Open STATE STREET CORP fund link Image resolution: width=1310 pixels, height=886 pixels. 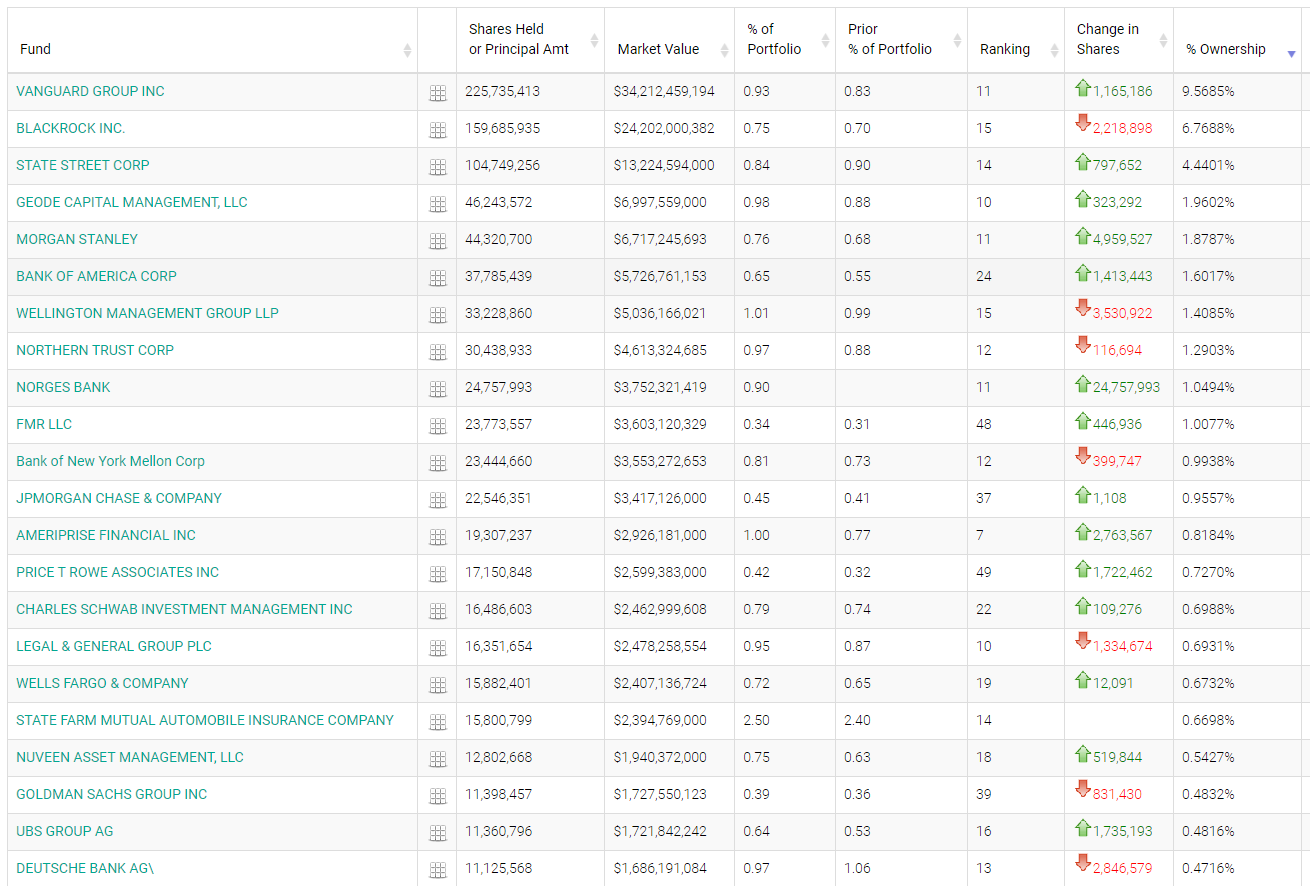(83, 165)
